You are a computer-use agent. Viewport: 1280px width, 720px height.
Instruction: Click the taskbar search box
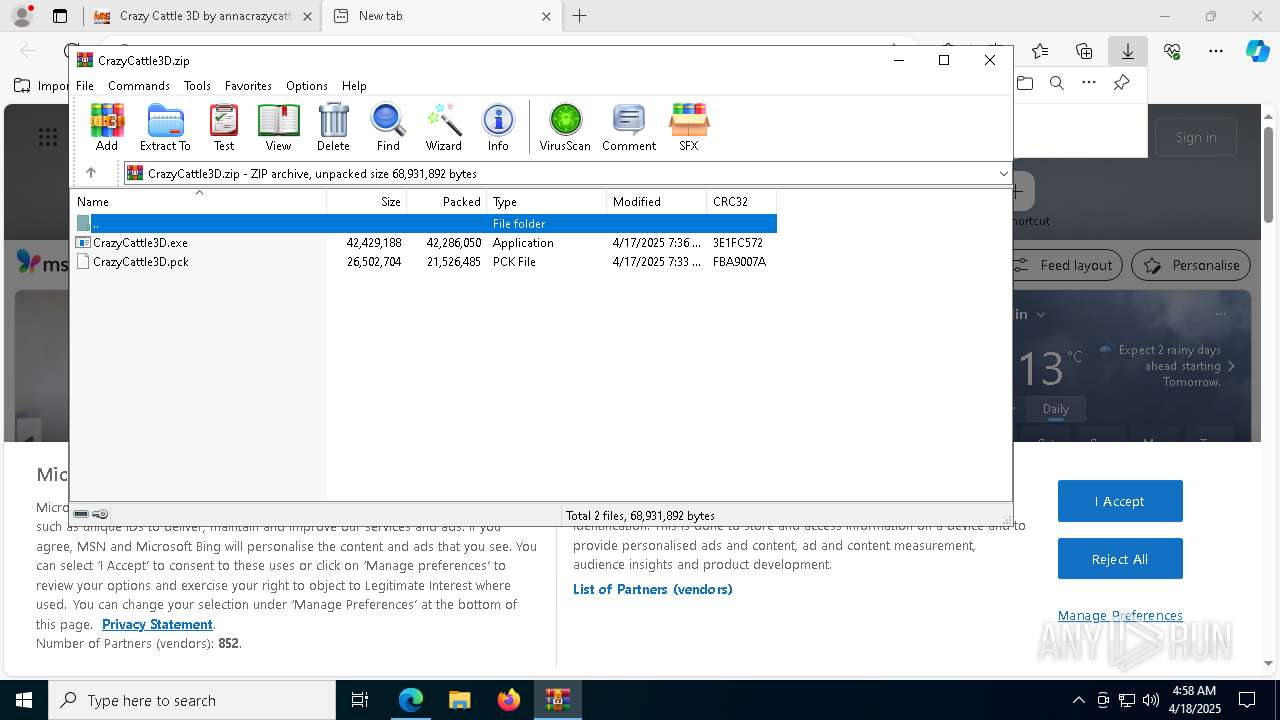(192, 700)
